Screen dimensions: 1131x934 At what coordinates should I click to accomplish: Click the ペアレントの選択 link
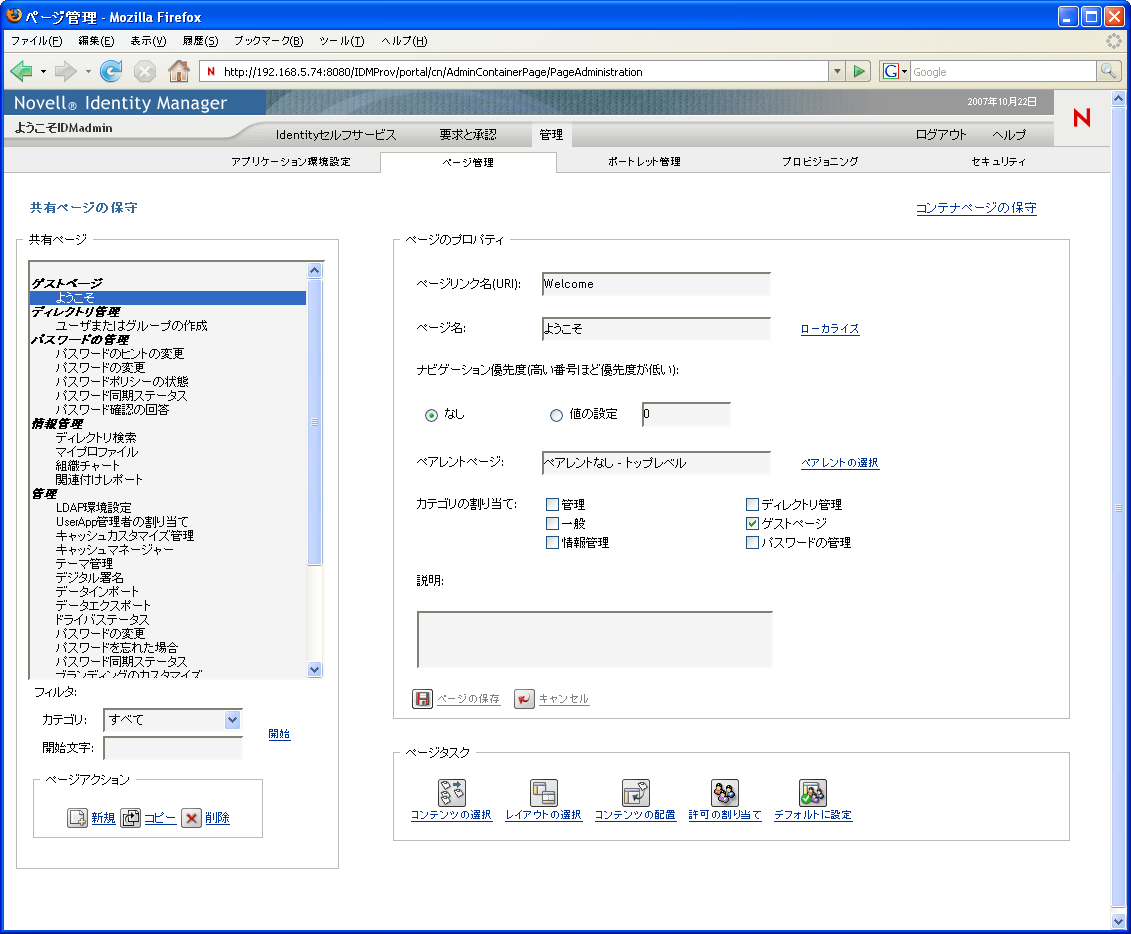click(840, 463)
